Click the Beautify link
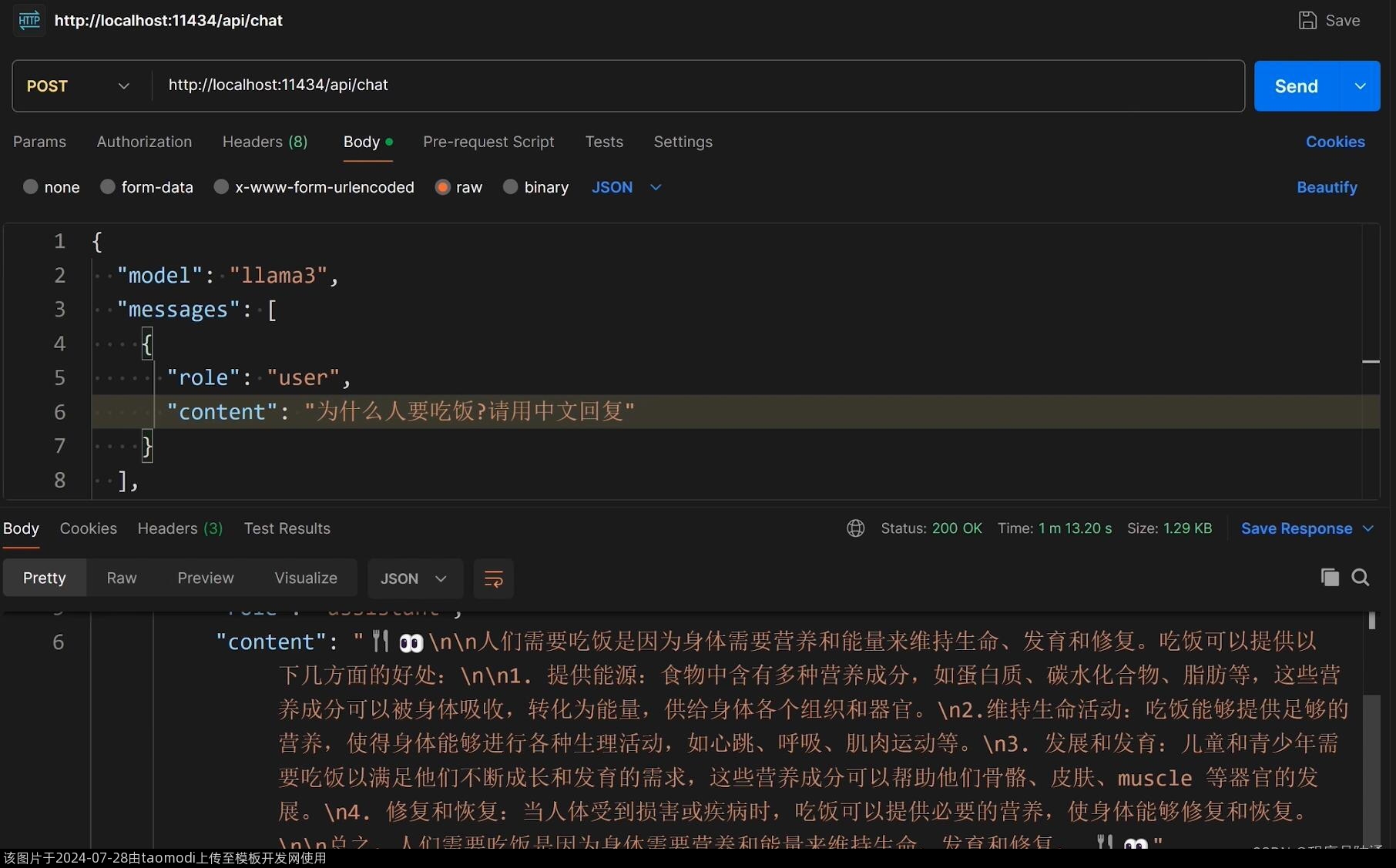1396x868 pixels. coord(1326,187)
